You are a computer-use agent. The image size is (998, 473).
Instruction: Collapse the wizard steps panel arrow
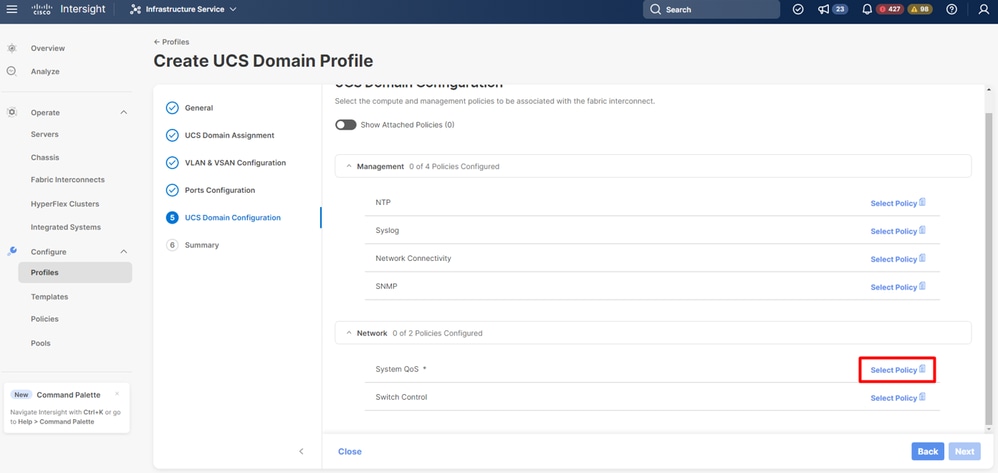point(301,451)
